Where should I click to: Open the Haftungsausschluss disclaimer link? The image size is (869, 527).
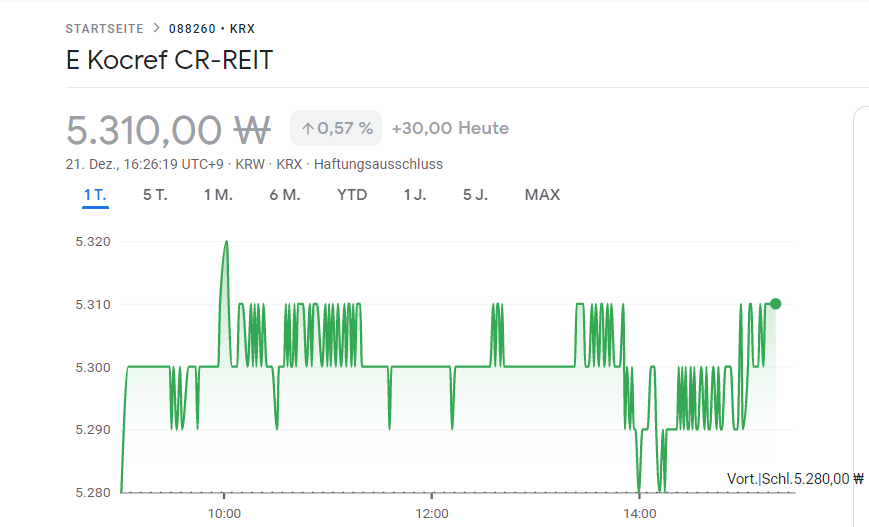coord(378,165)
